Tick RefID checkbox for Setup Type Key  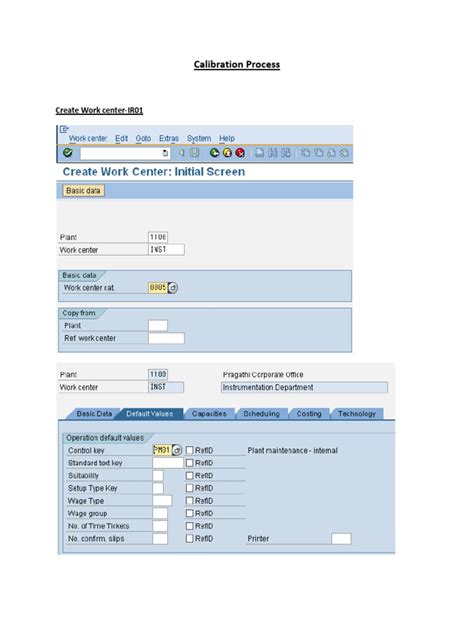[189, 488]
